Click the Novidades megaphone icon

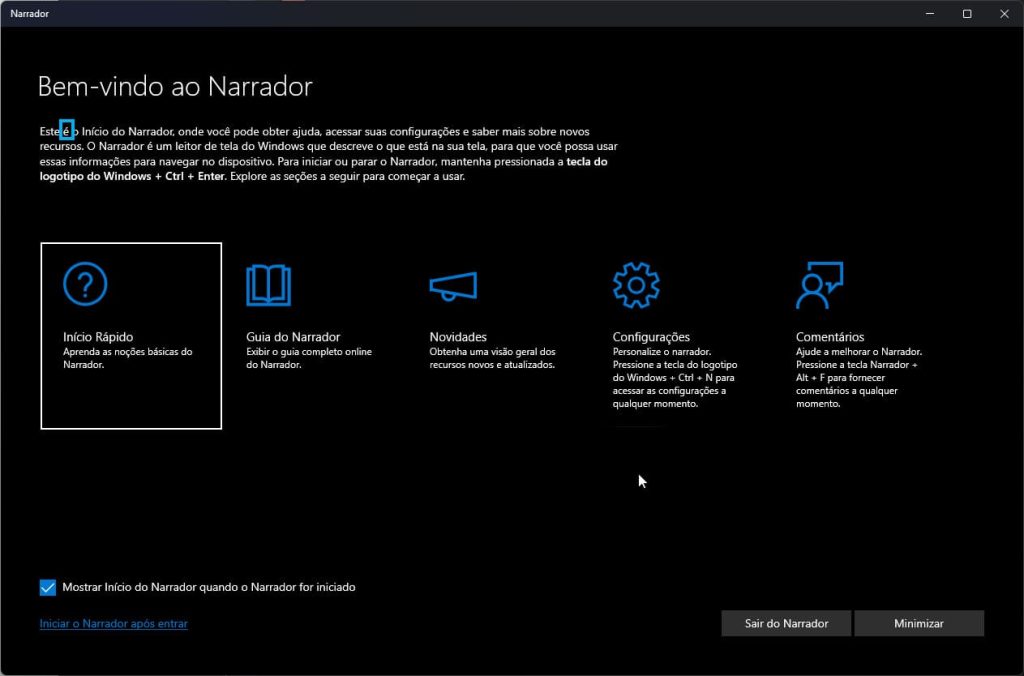[x=453, y=287]
